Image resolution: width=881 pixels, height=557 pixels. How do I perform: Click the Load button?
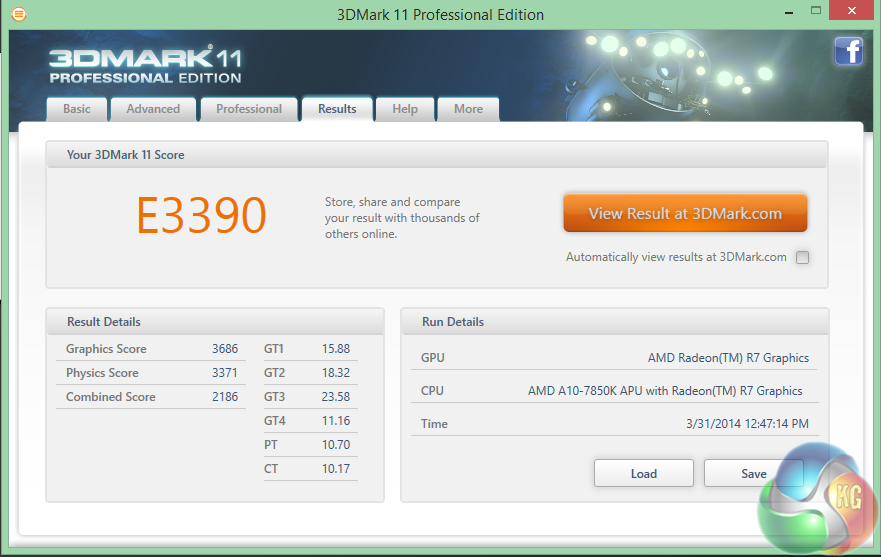pyautogui.click(x=643, y=473)
